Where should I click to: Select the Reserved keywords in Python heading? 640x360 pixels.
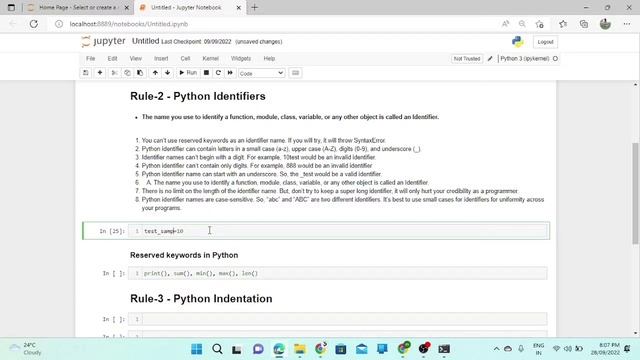coord(184,255)
